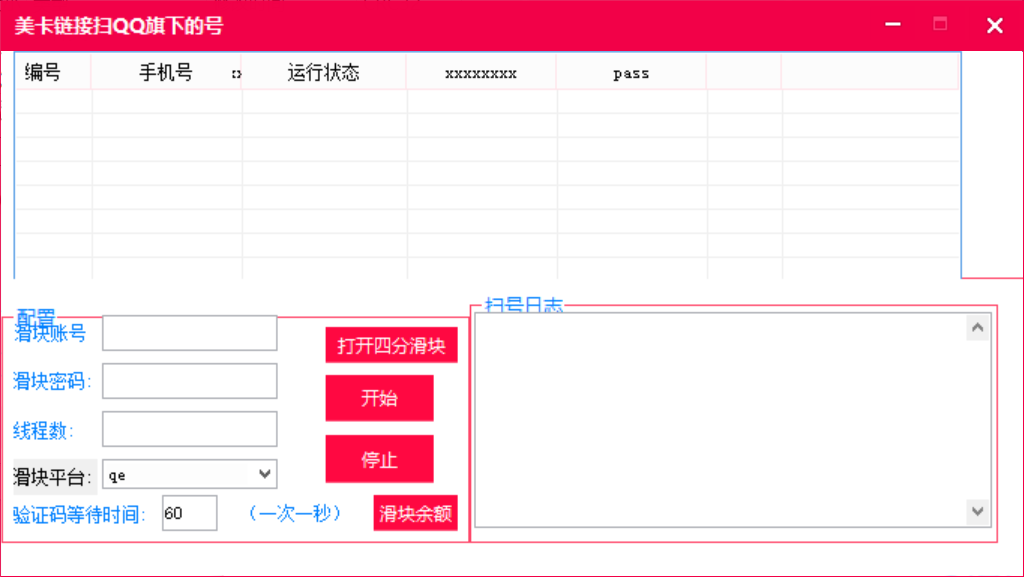The image size is (1024, 577).
Task: Select the xxxxxxxx column header
Action: (480, 71)
